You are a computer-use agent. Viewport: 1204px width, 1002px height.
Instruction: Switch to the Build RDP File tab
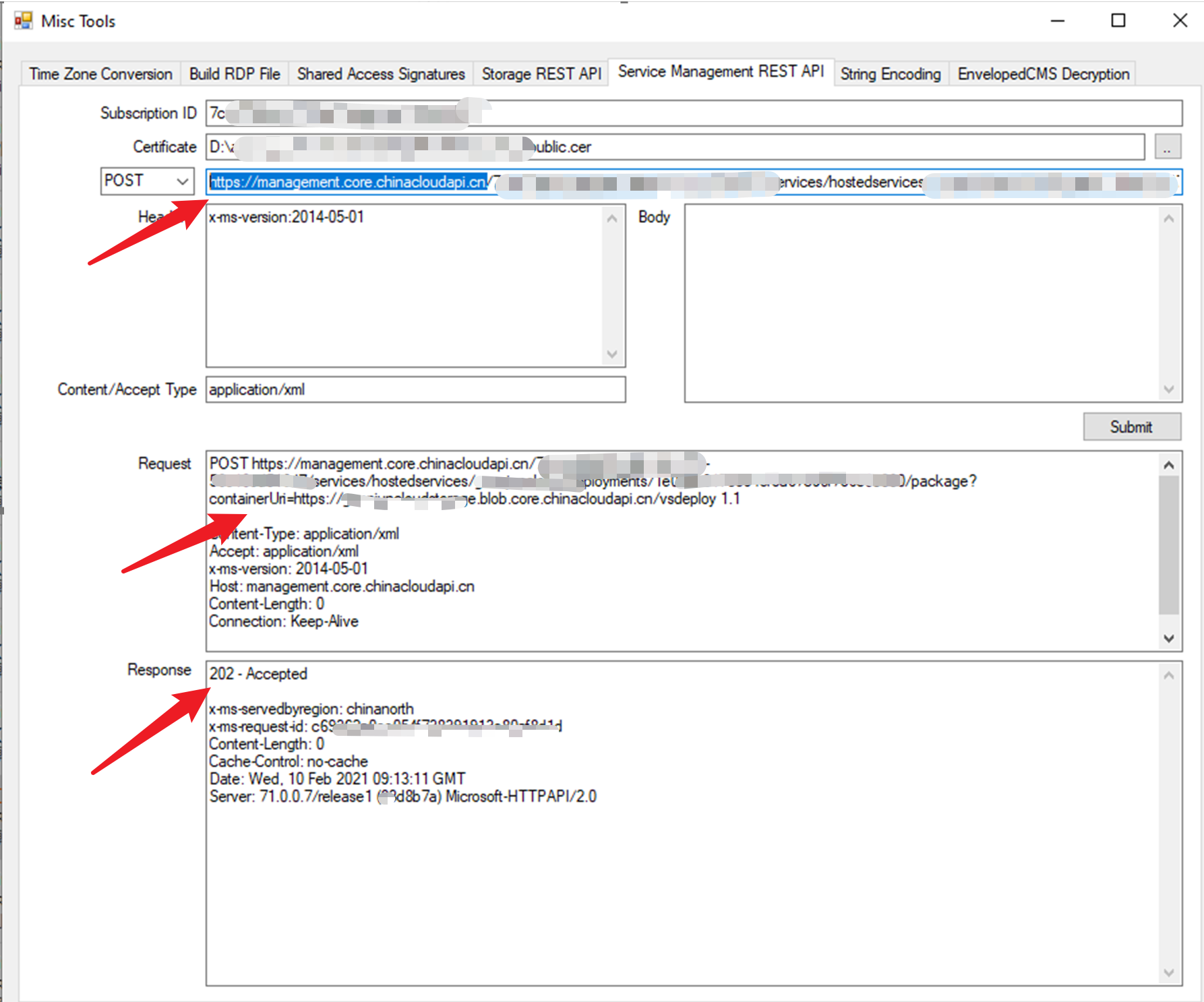[x=234, y=74]
